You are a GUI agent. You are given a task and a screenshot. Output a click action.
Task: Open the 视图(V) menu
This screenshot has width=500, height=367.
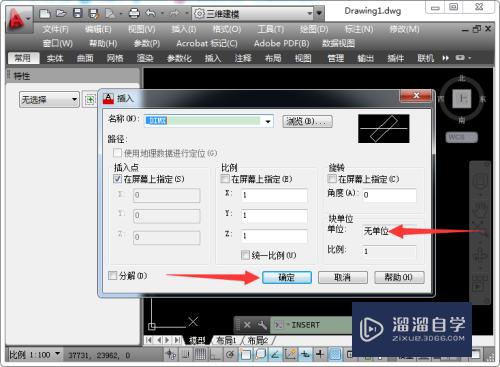[142, 29]
